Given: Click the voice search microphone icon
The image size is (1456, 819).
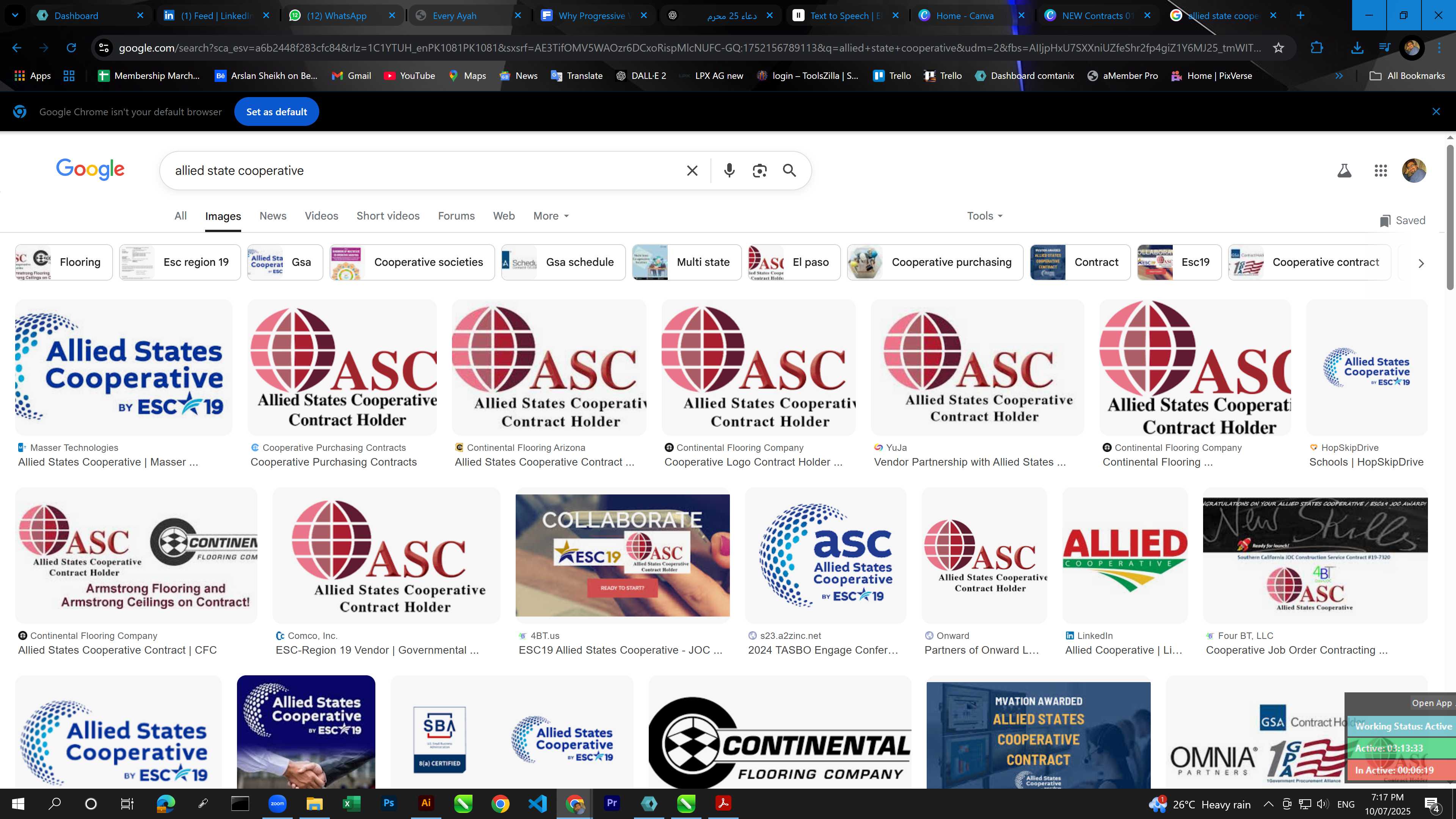Looking at the screenshot, I should pos(729,170).
